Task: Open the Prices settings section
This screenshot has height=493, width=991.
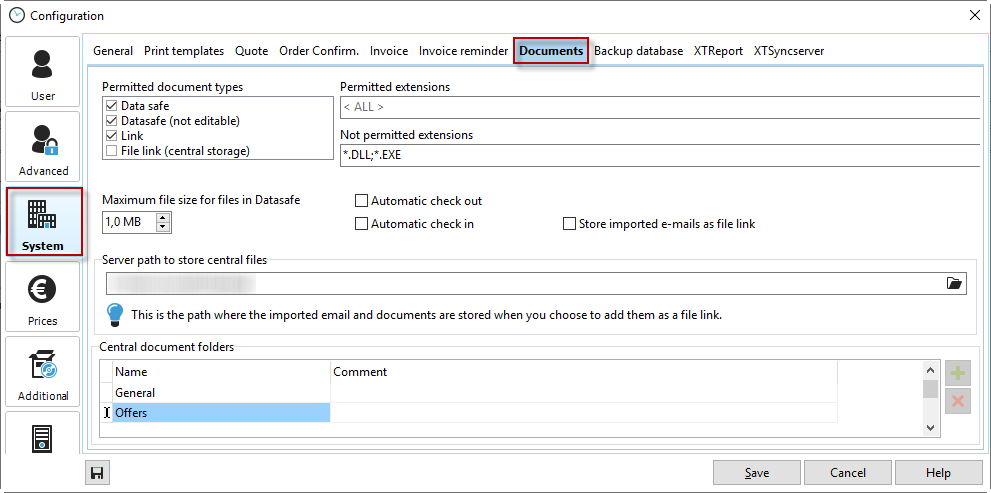Action: (x=43, y=297)
